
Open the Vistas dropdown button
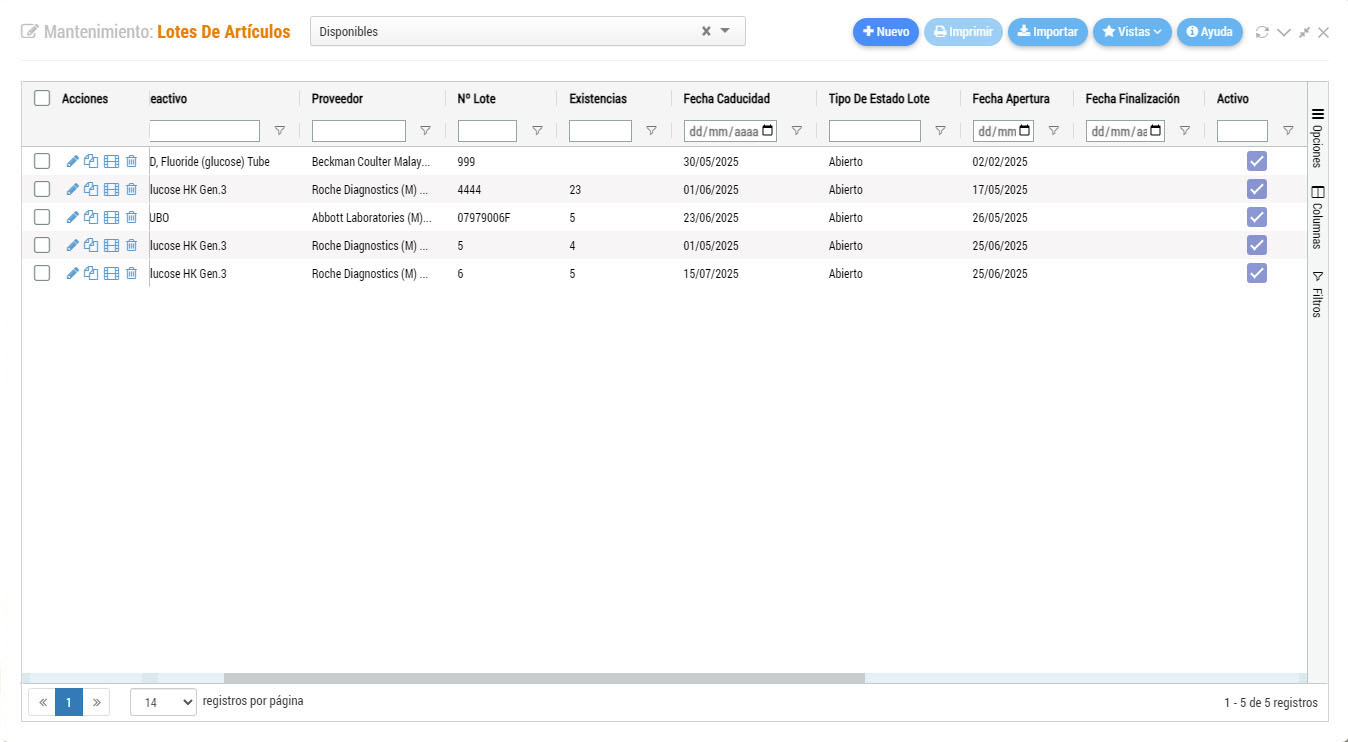[1132, 32]
